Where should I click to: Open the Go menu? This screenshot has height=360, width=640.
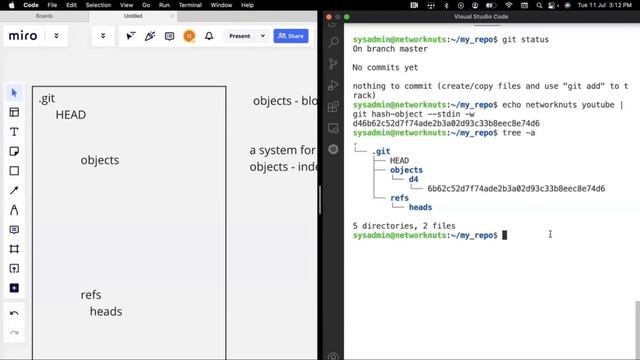click(146, 5)
